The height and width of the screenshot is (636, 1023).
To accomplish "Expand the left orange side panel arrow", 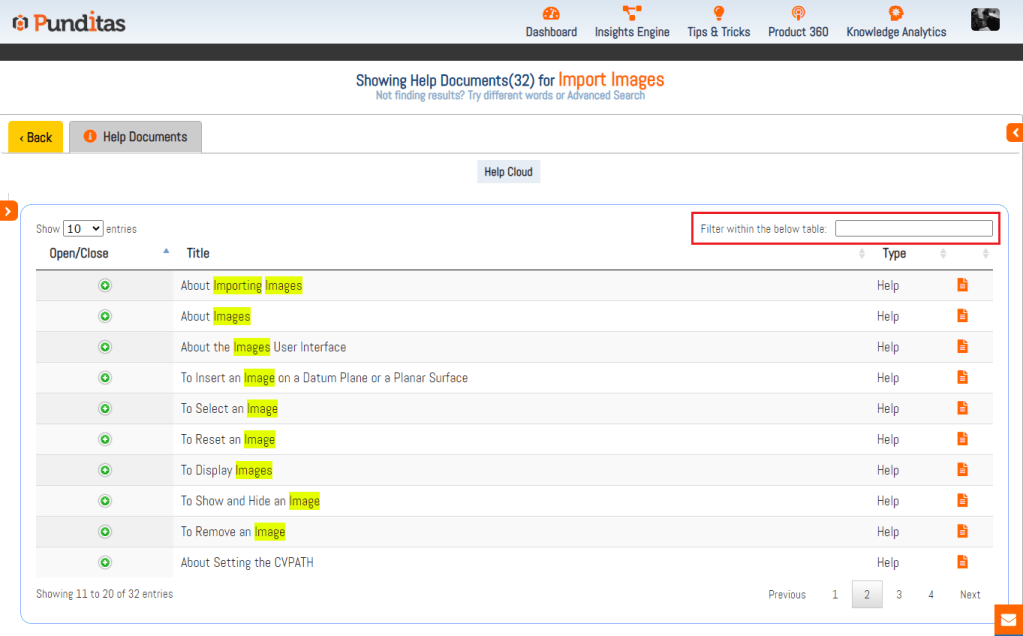I will [x=8, y=211].
